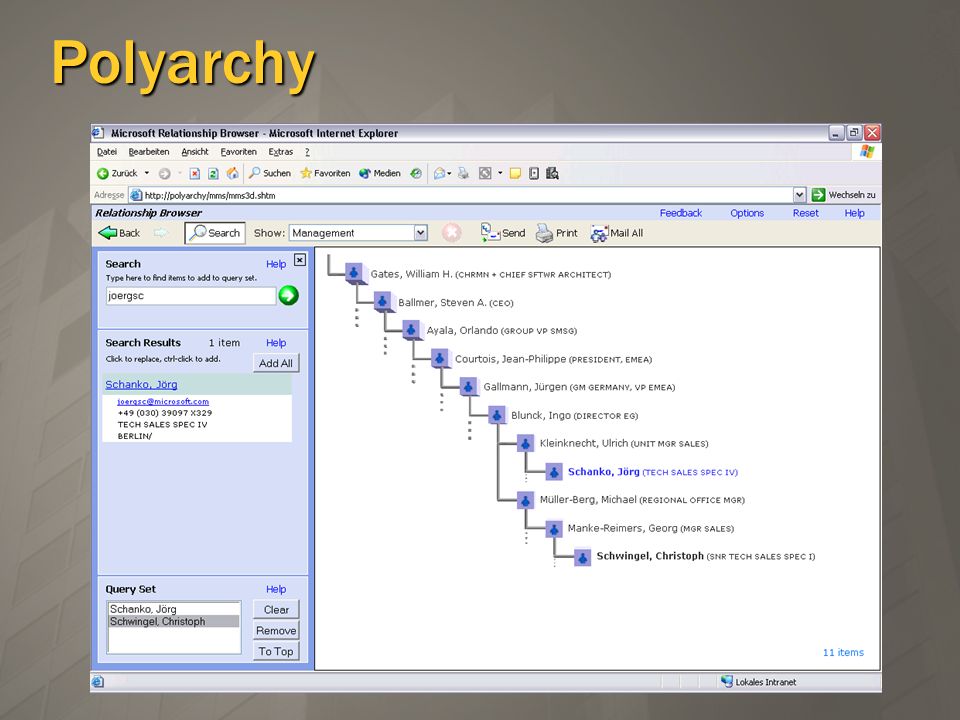Click the Wechseln zu go button

point(844,195)
